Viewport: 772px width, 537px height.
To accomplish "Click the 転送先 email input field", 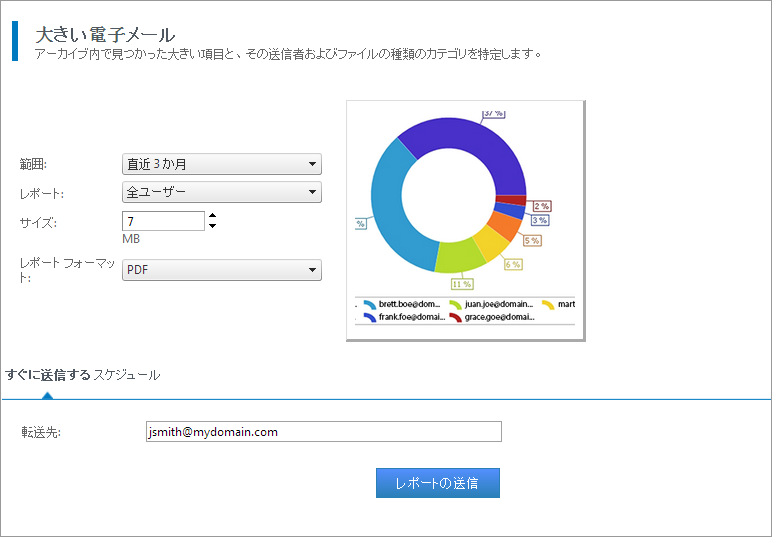I will click(323, 432).
